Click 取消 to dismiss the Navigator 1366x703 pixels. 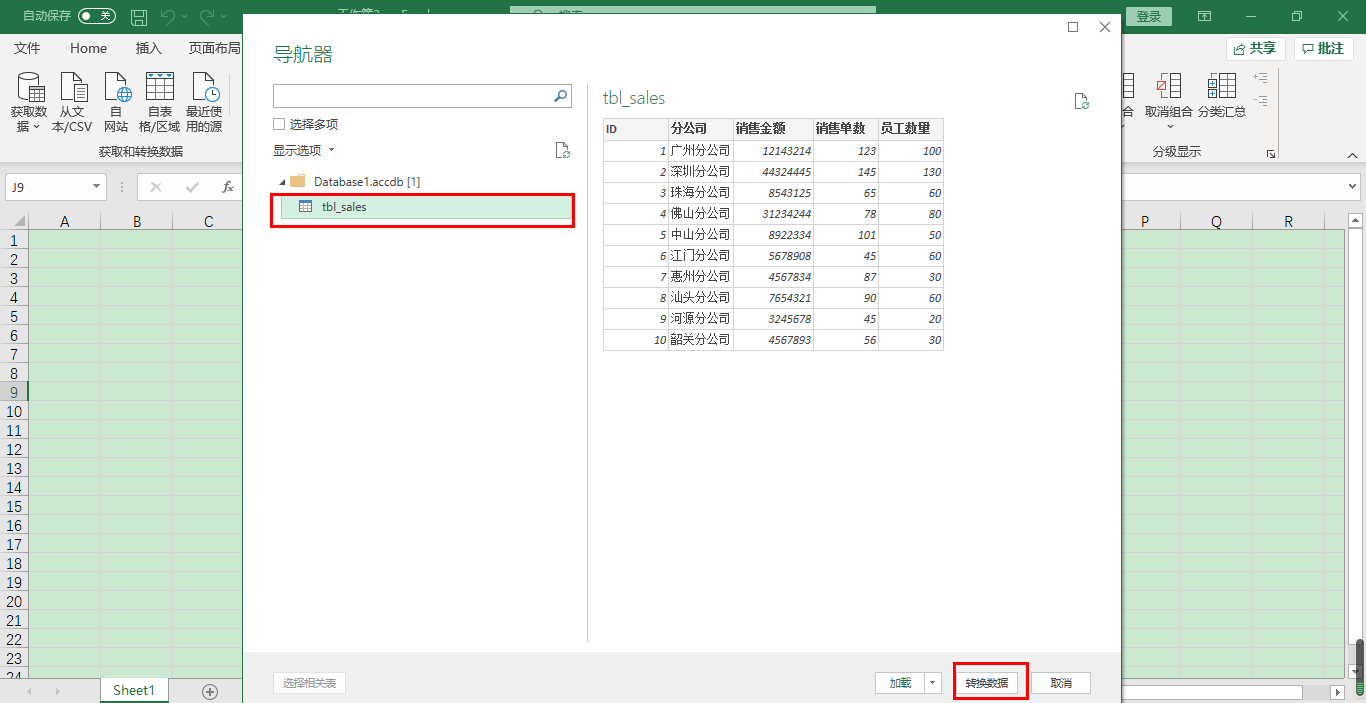pos(1060,682)
